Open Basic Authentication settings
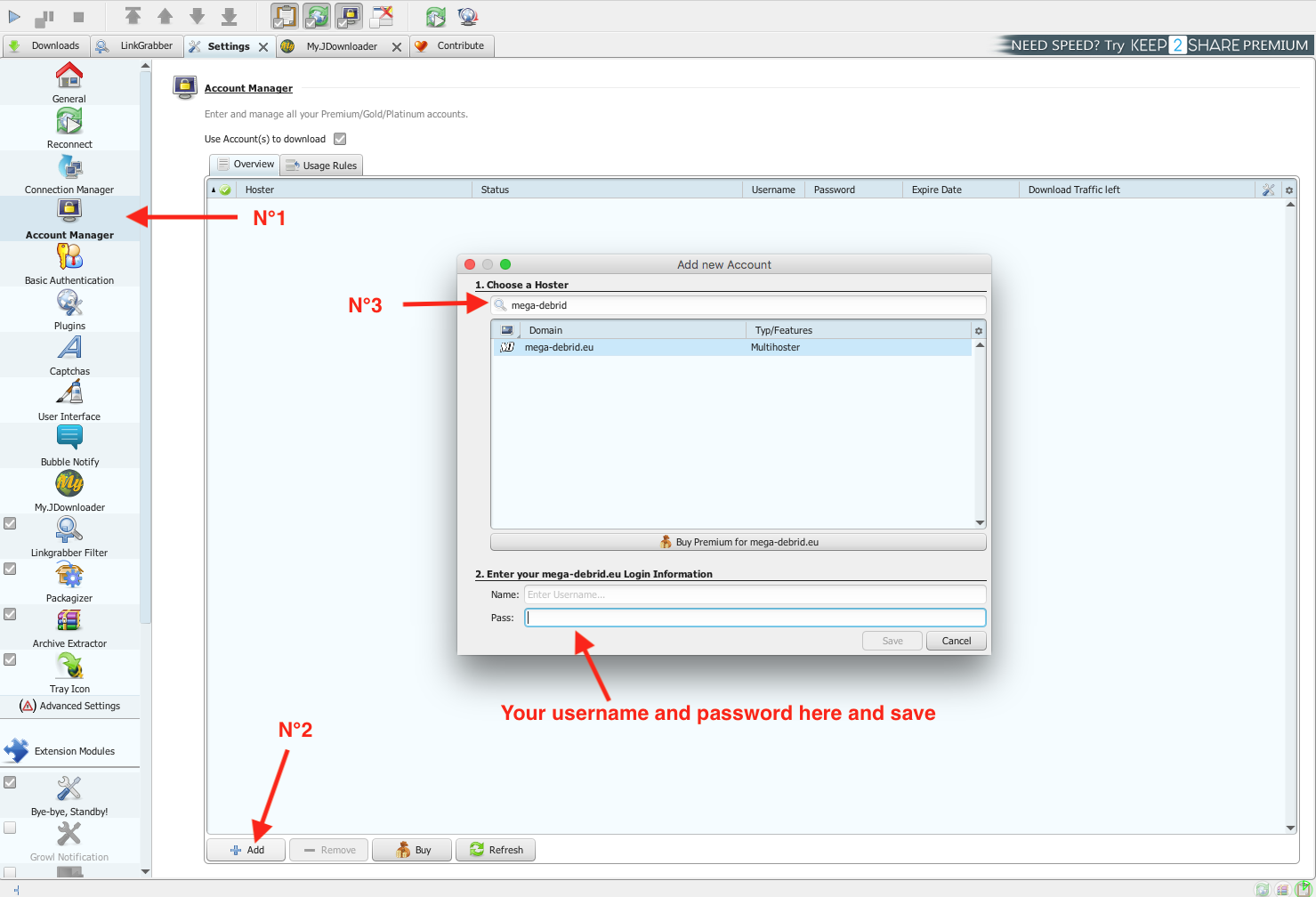Screen dimensions: 1316x897 [69, 264]
